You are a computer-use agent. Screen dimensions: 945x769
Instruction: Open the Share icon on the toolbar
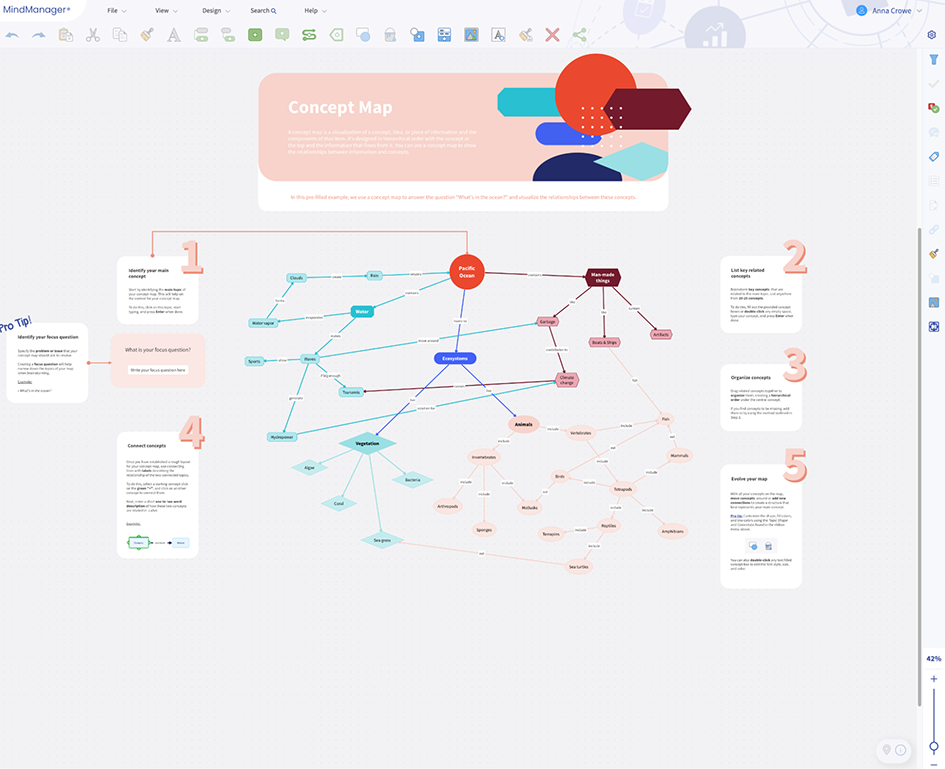tap(578, 34)
